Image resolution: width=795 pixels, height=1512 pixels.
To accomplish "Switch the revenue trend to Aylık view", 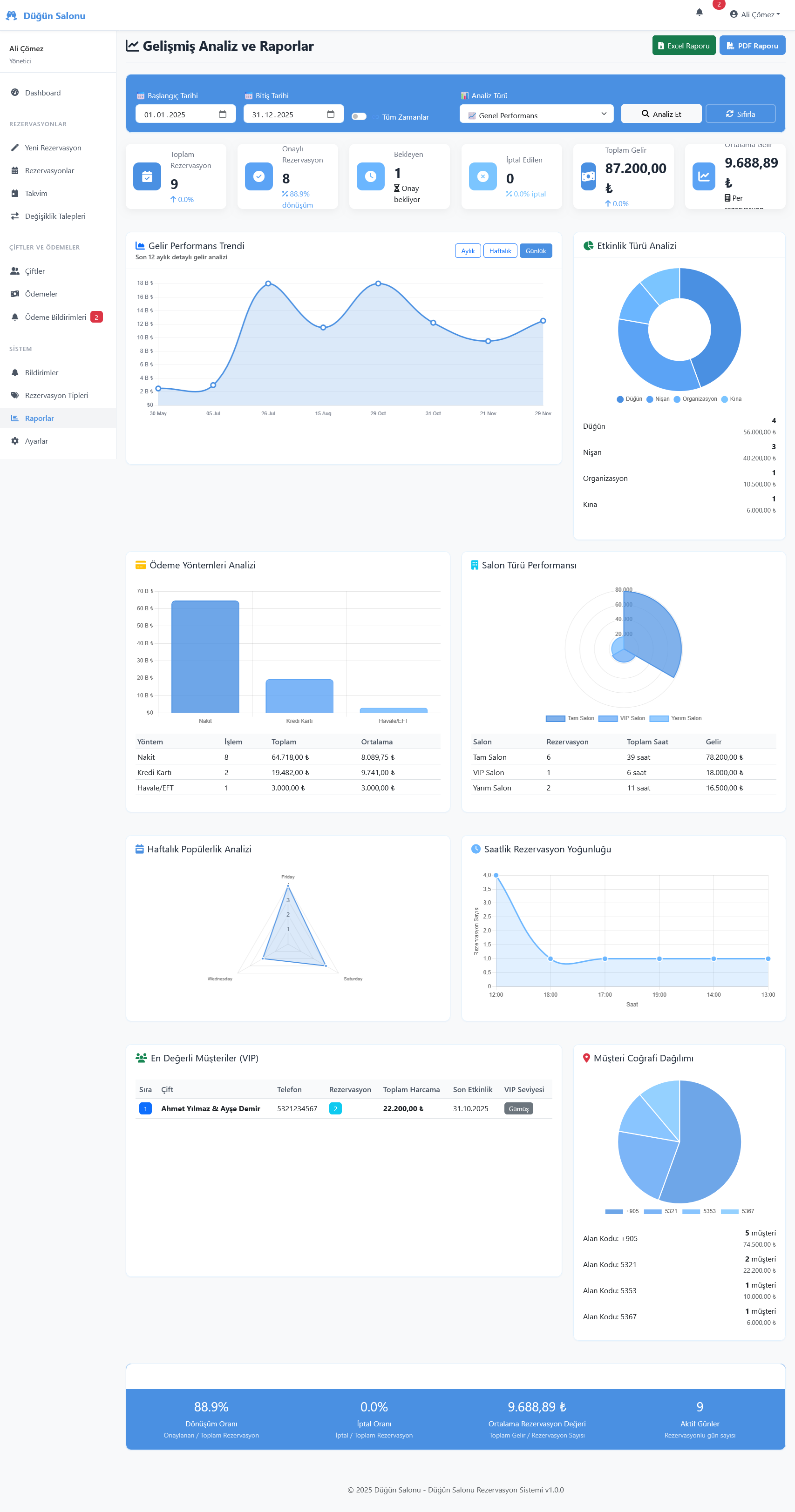I will 468,251.
